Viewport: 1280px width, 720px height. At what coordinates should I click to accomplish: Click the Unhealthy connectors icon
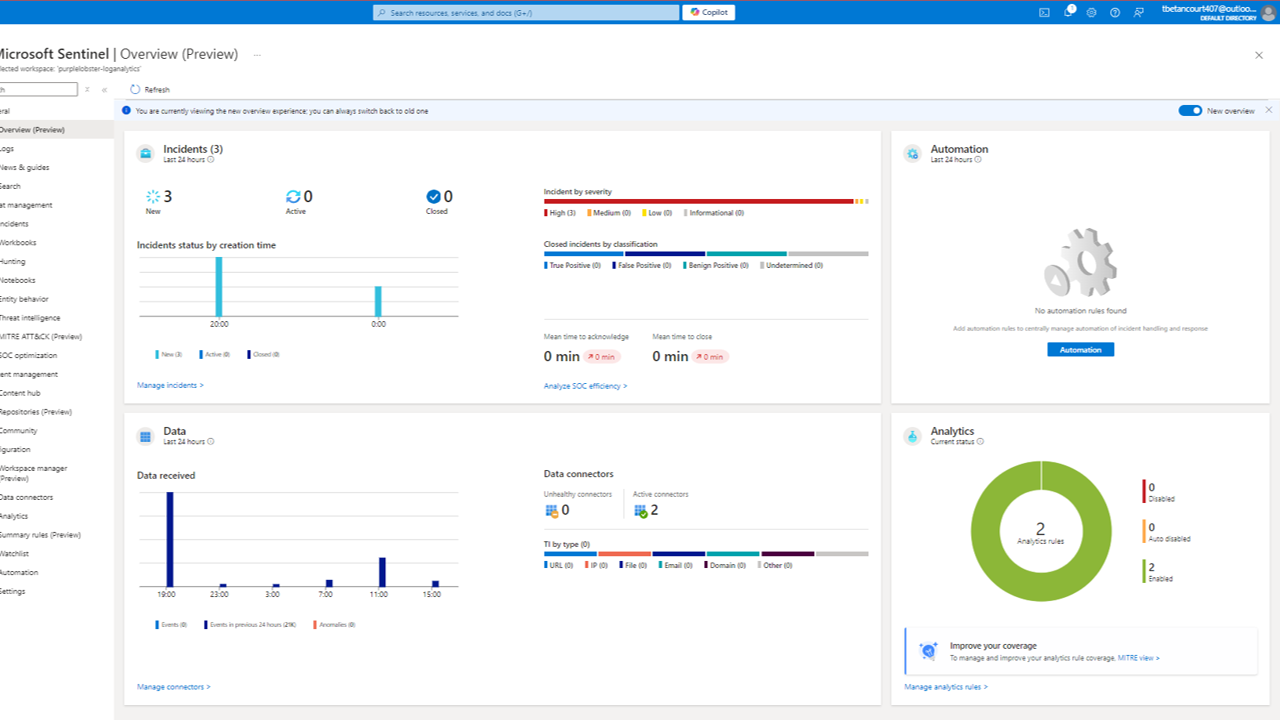coord(551,511)
